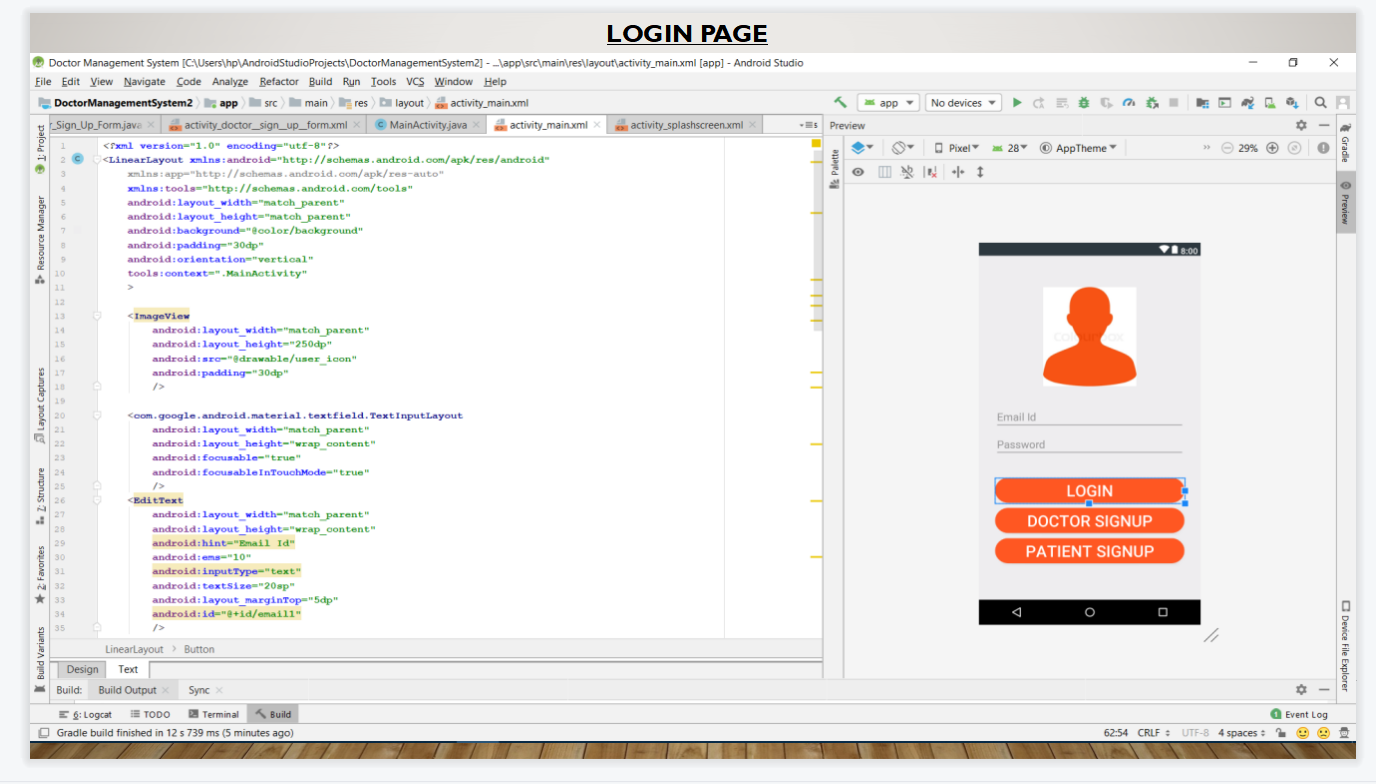Toggle the preview view options eye icon
Viewport: 1376px width, 784px height.
click(x=858, y=172)
